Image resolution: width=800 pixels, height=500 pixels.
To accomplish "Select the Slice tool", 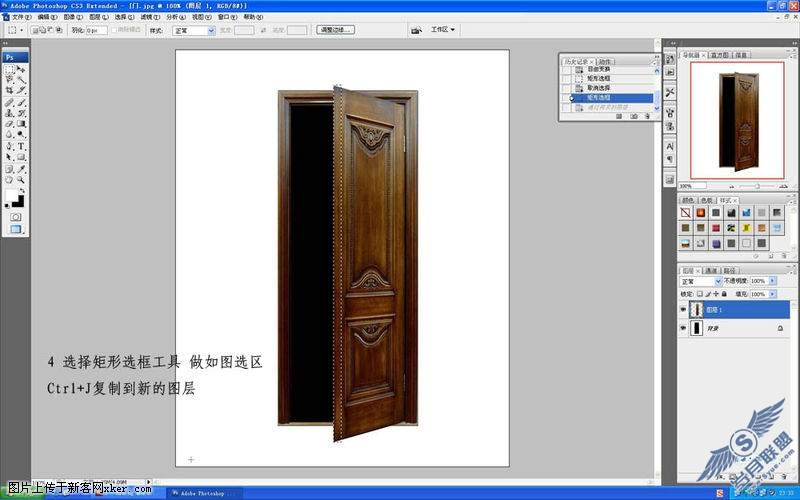I will (21, 90).
